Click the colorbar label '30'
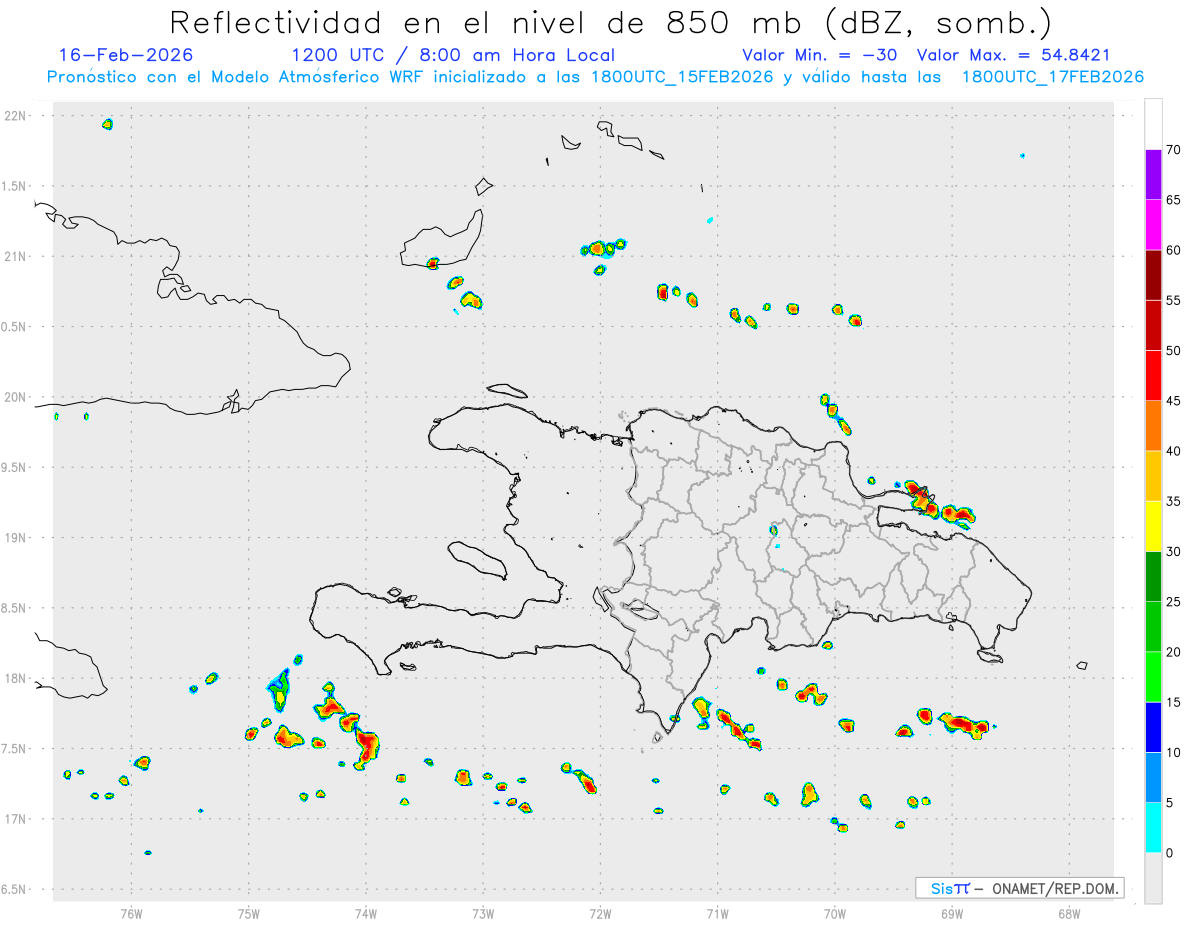Image resolution: width=1200 pixels, height=927 pixels. tap(1174, 552)
